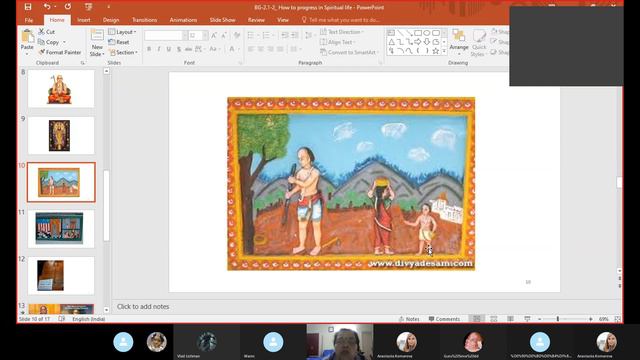Select the star shape
The height and width of the screenshot is (360, 640).
[x=436, y=51]
